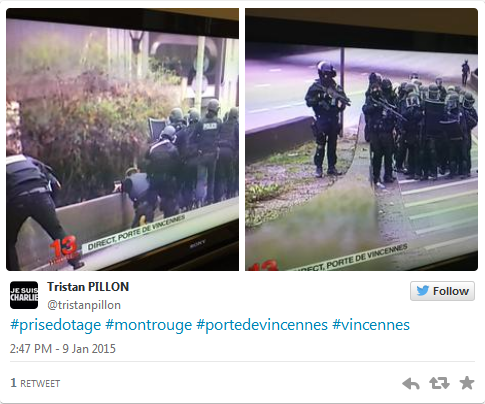This screenshot has width=485, height=404.
Task: Retweet using the retweet arrows icon
Action: (439, 383)
